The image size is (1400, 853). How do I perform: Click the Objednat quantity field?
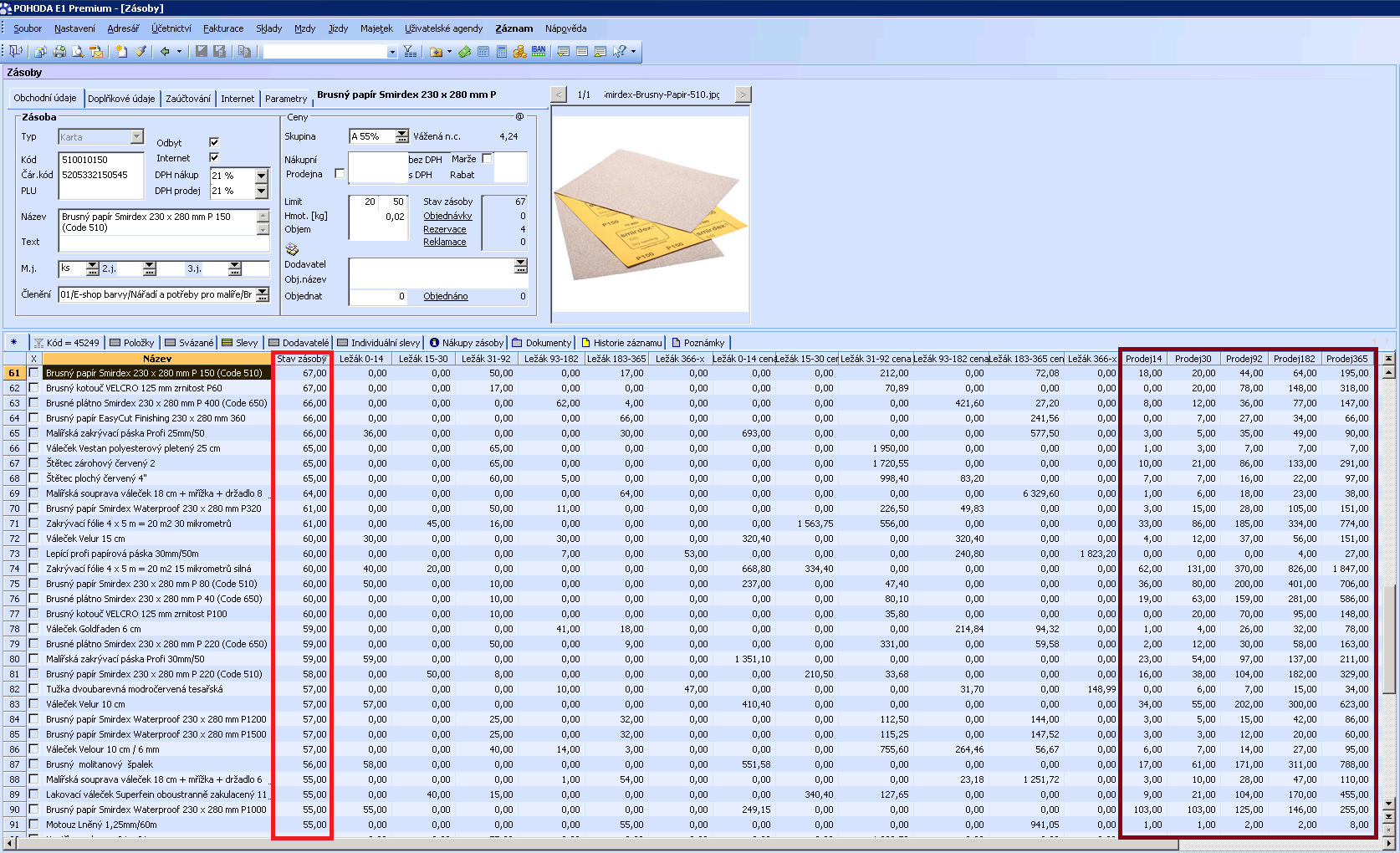pyautogui.click(x=378, y=296)
